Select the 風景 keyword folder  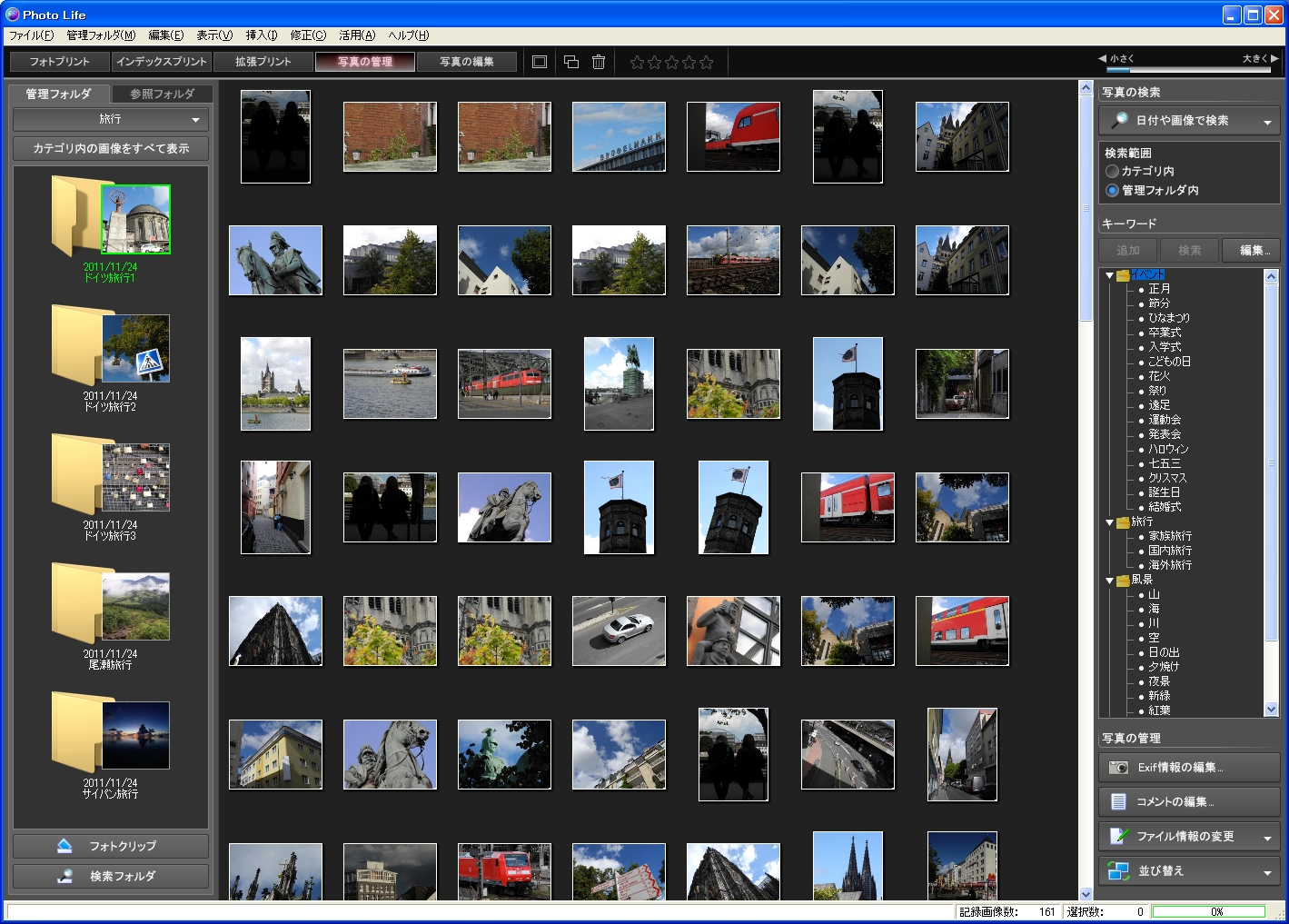coord(1142,580)
